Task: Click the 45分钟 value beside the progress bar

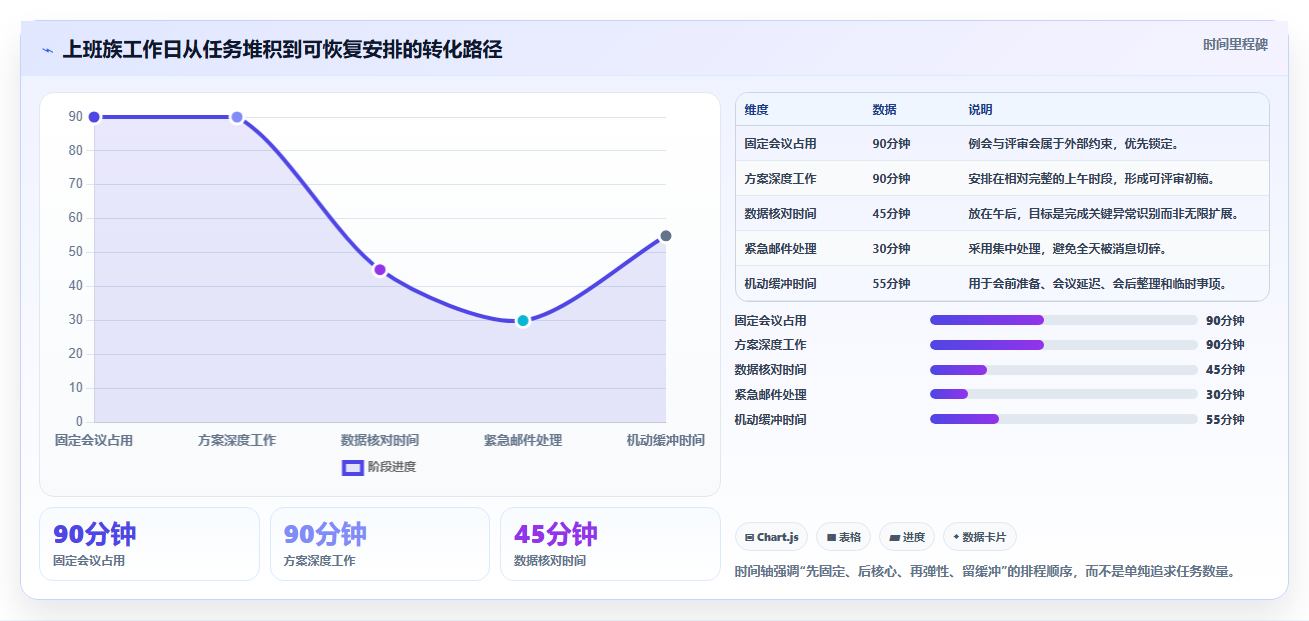Action: 1225,370
